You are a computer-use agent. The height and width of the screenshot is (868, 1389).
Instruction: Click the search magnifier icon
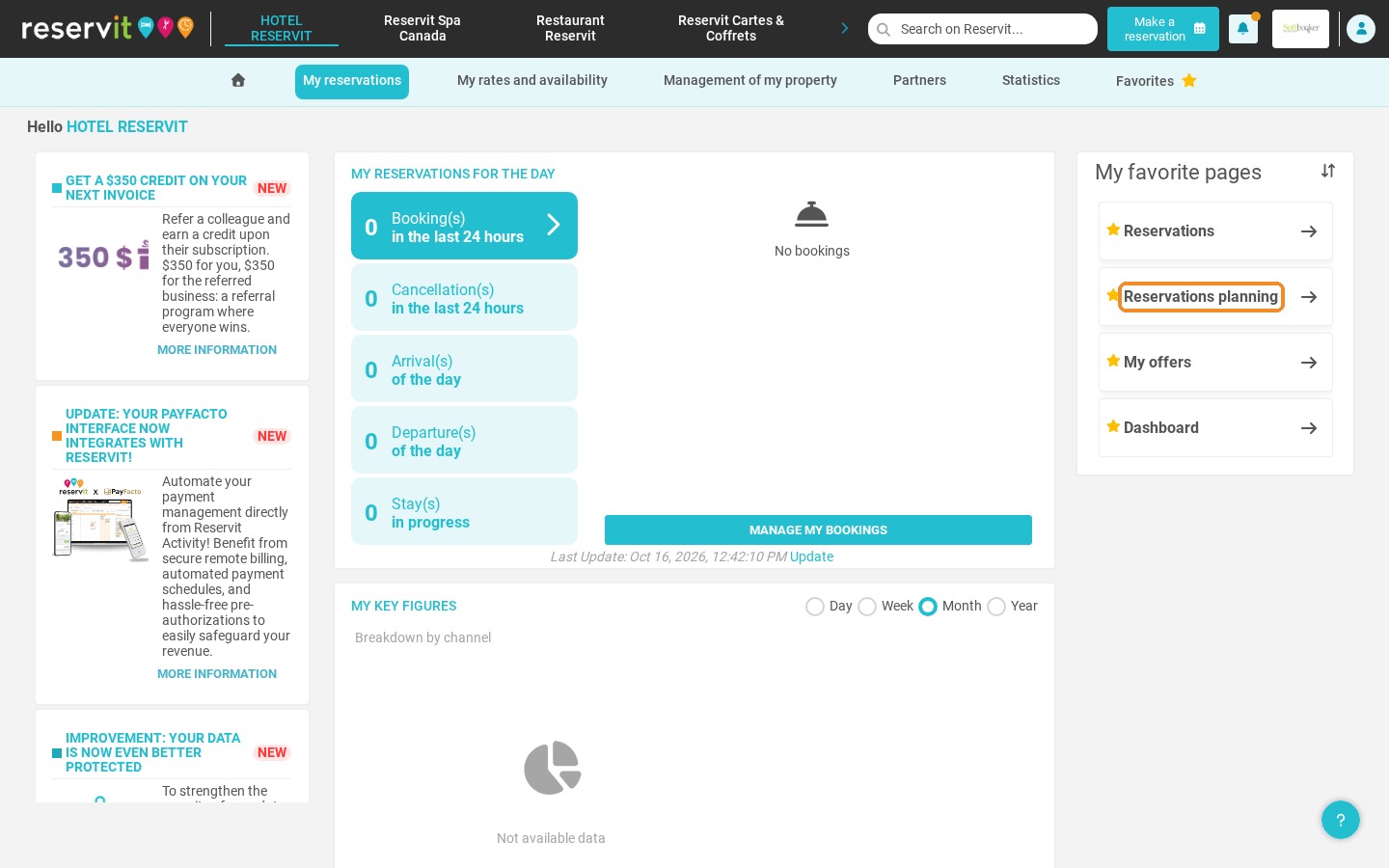[x=884, y=29]
